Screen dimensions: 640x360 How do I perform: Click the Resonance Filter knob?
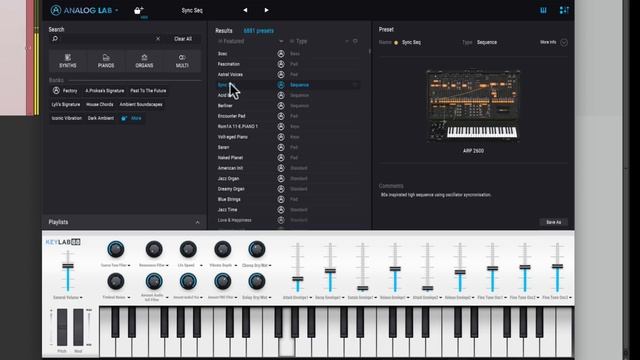(153, 249)
